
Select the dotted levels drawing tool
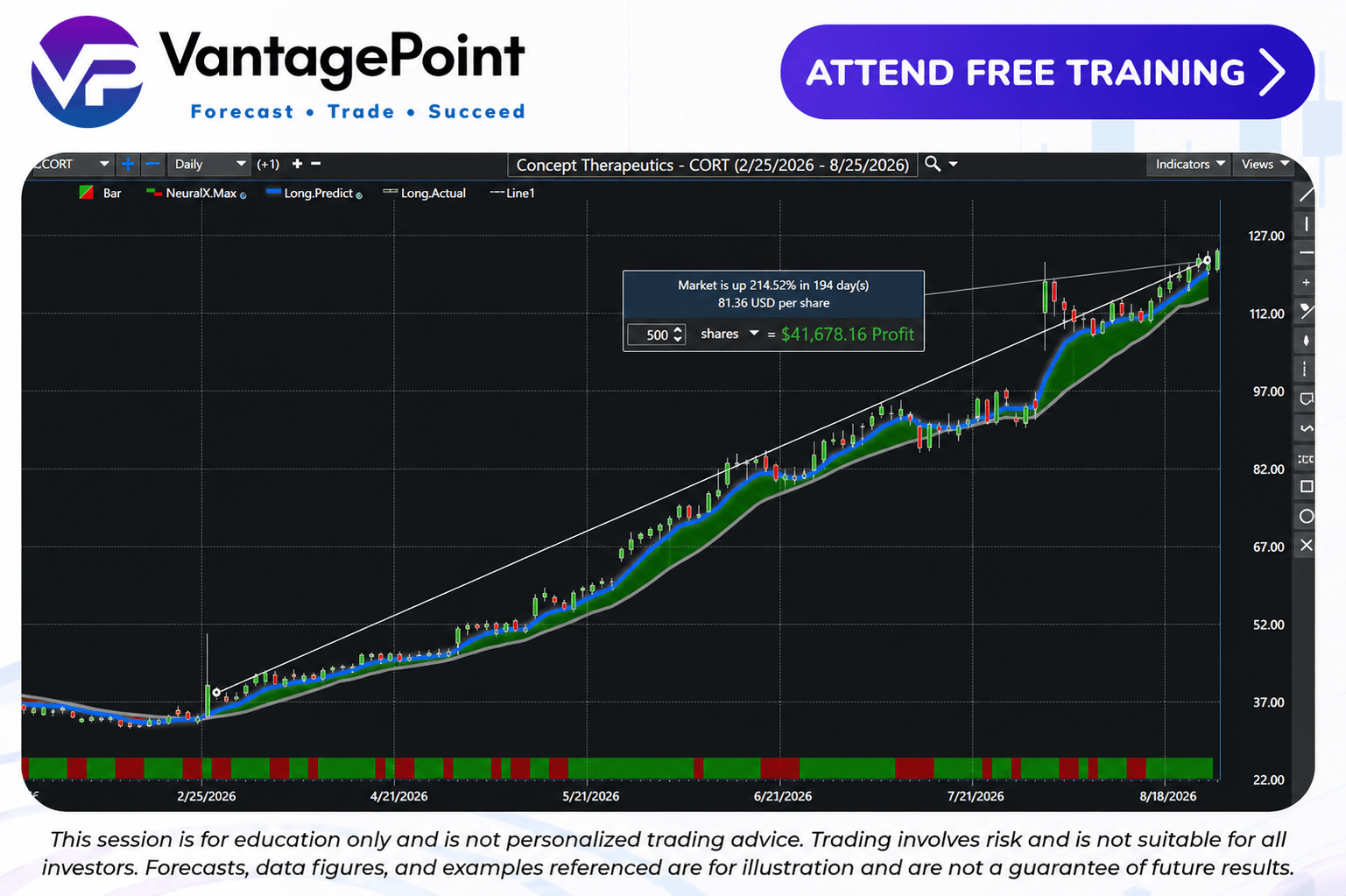(x=1306, y=458)
